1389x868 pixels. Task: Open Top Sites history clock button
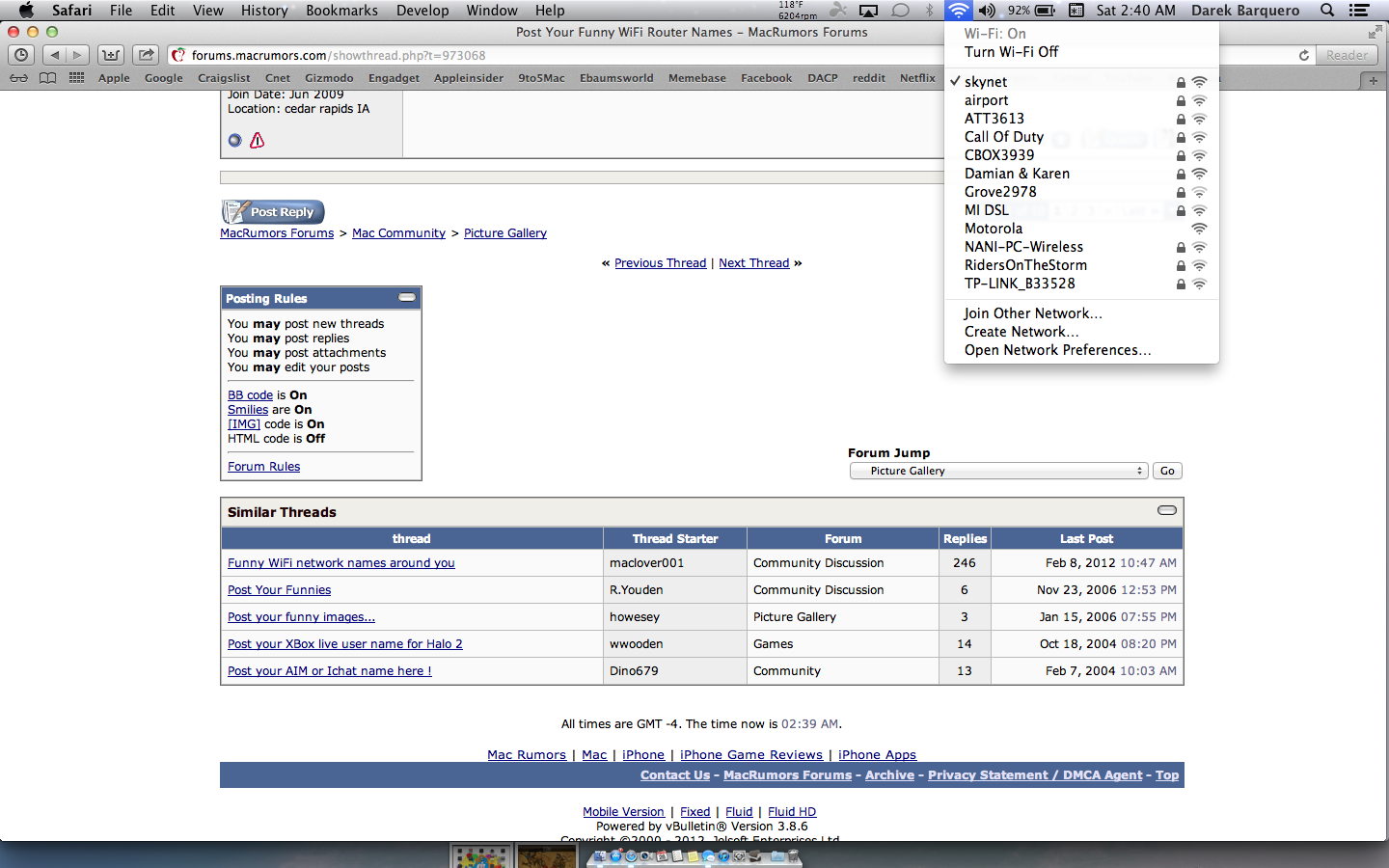21,55
